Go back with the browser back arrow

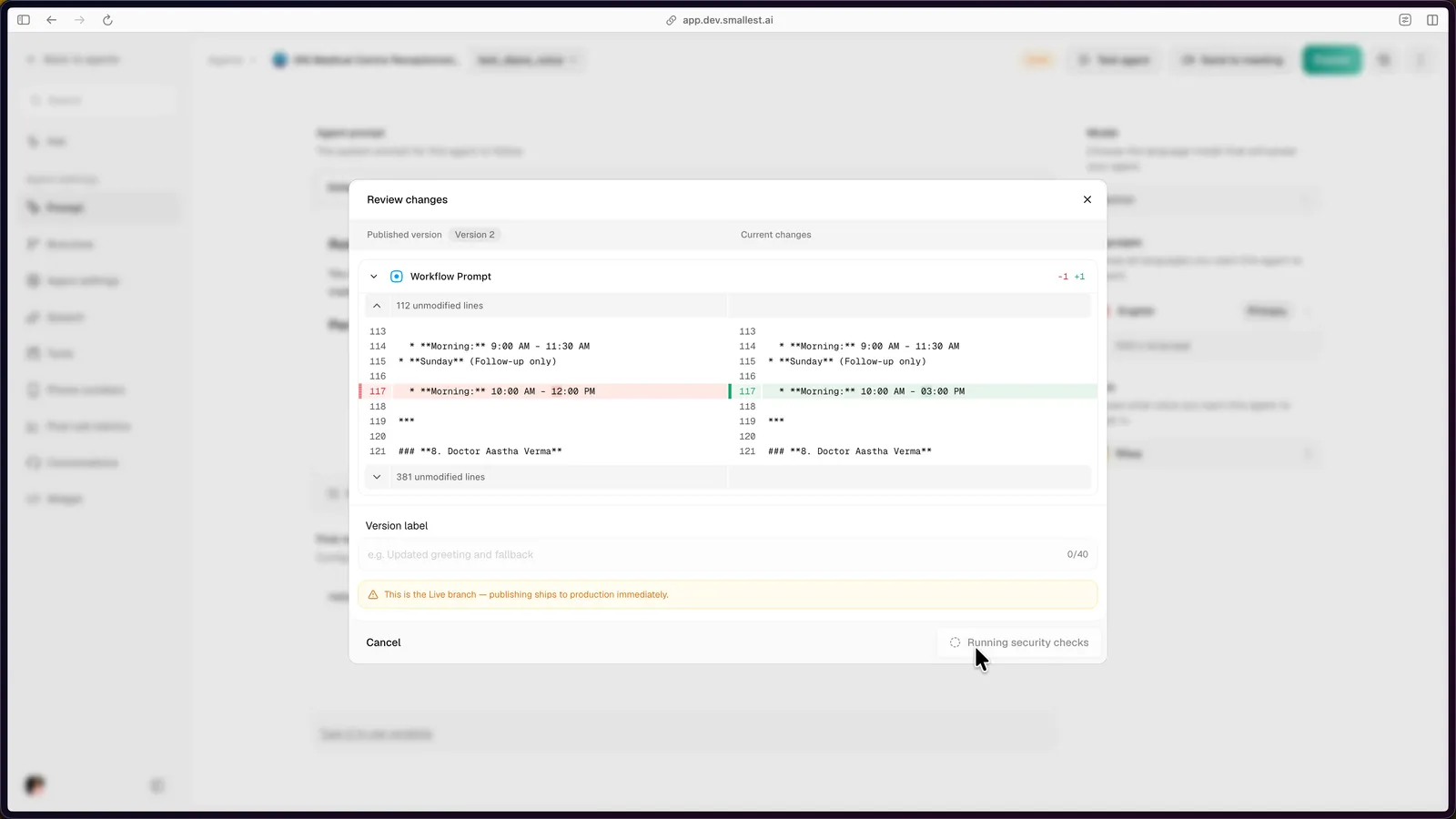click(52, 20)
